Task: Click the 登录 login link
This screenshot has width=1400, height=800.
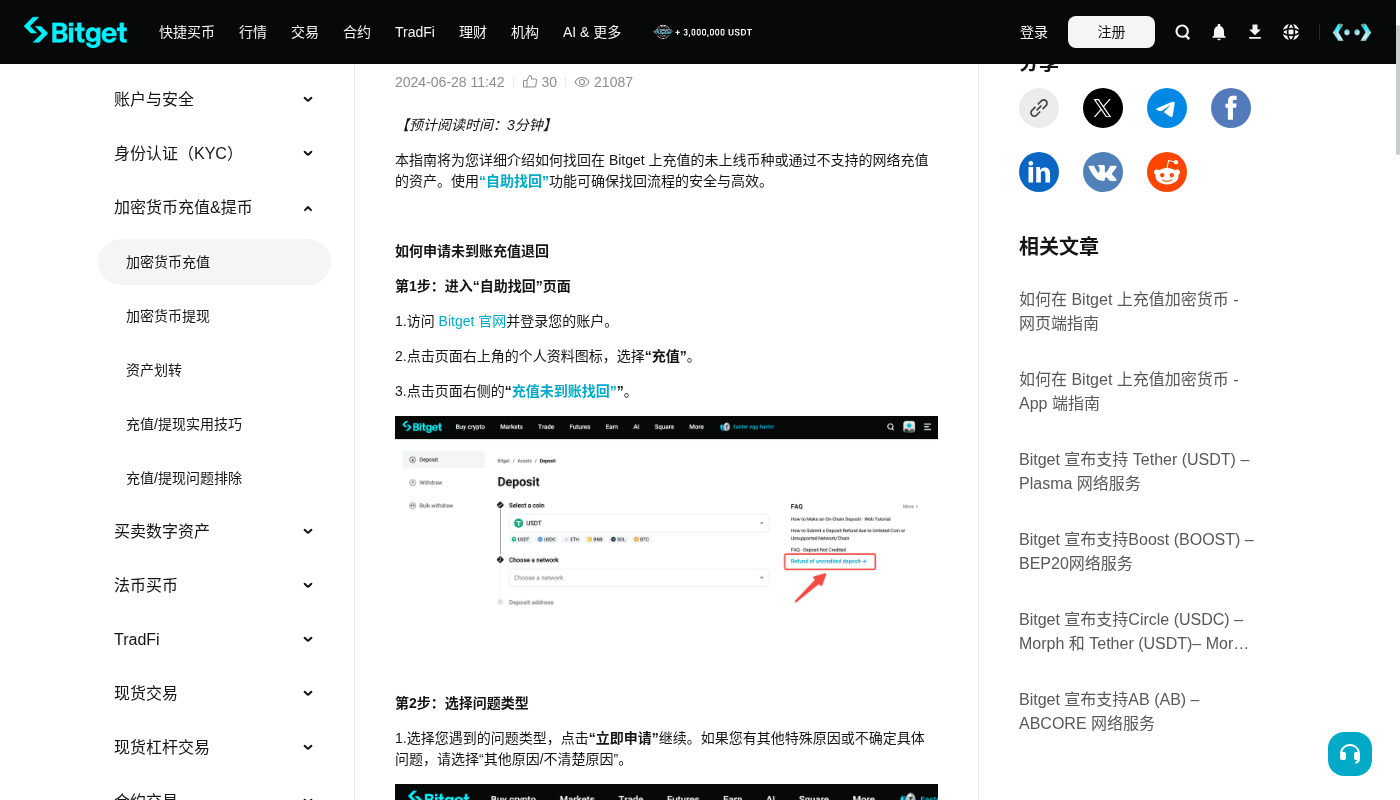Action: coord(1034,32)
